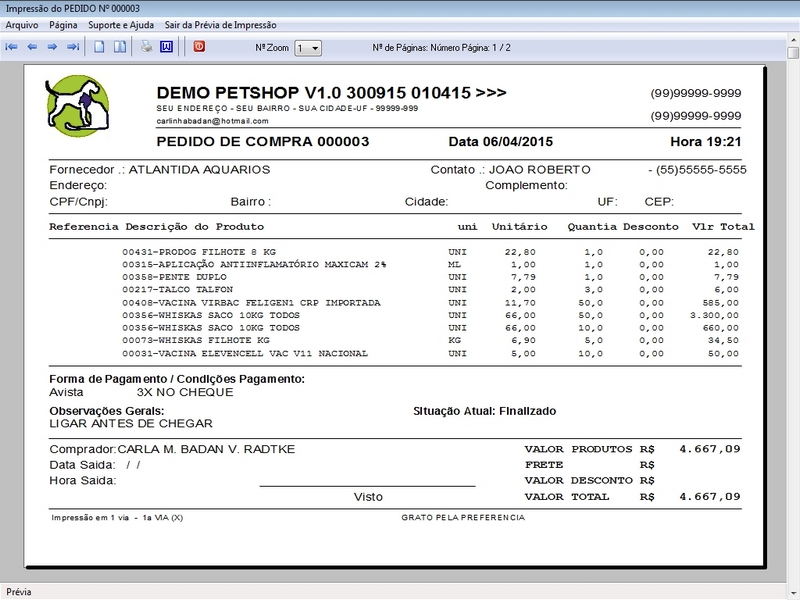Open the Arquivo menu
This screenshot has width=800, height=600.
tap(22, 24)
